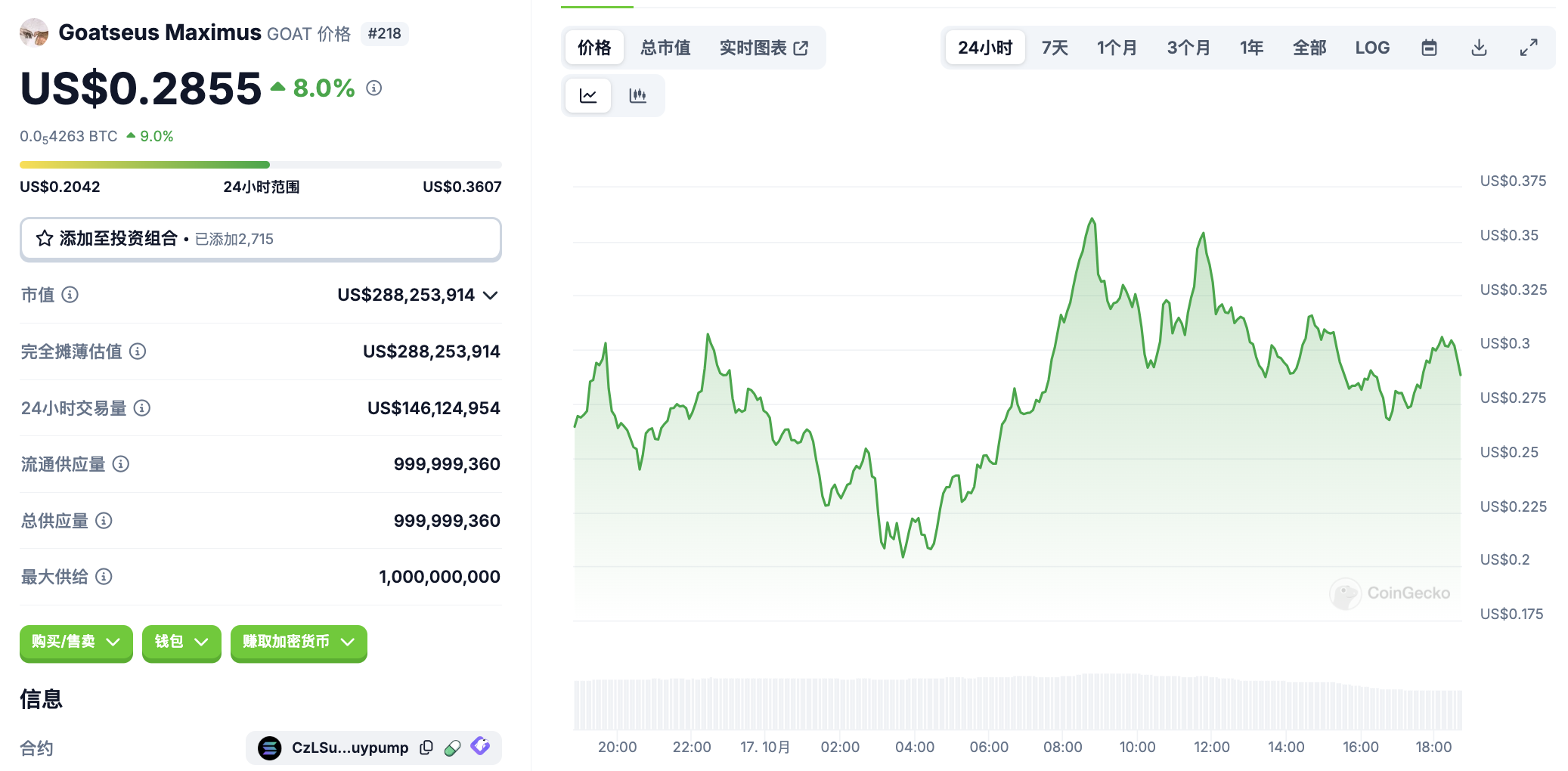This screenshot has height=771, width=1568.
Task: Switch to candlestick chart view
Action: 637,96
